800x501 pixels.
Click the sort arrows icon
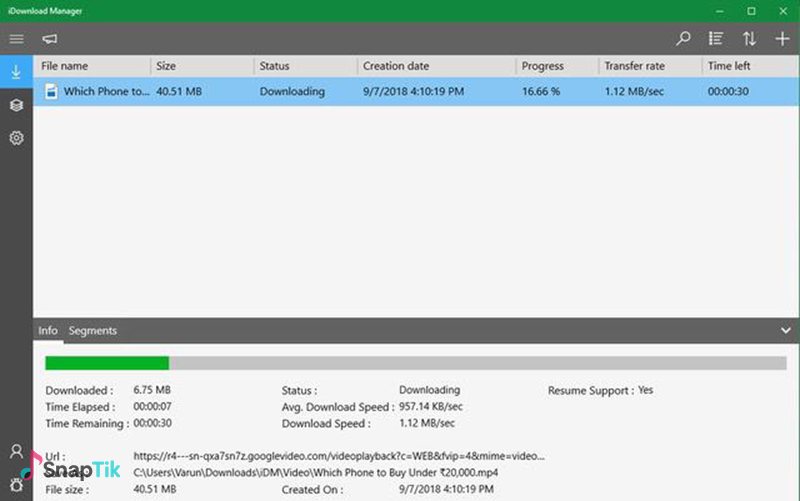pyautogui.click(x=749, y=39)
